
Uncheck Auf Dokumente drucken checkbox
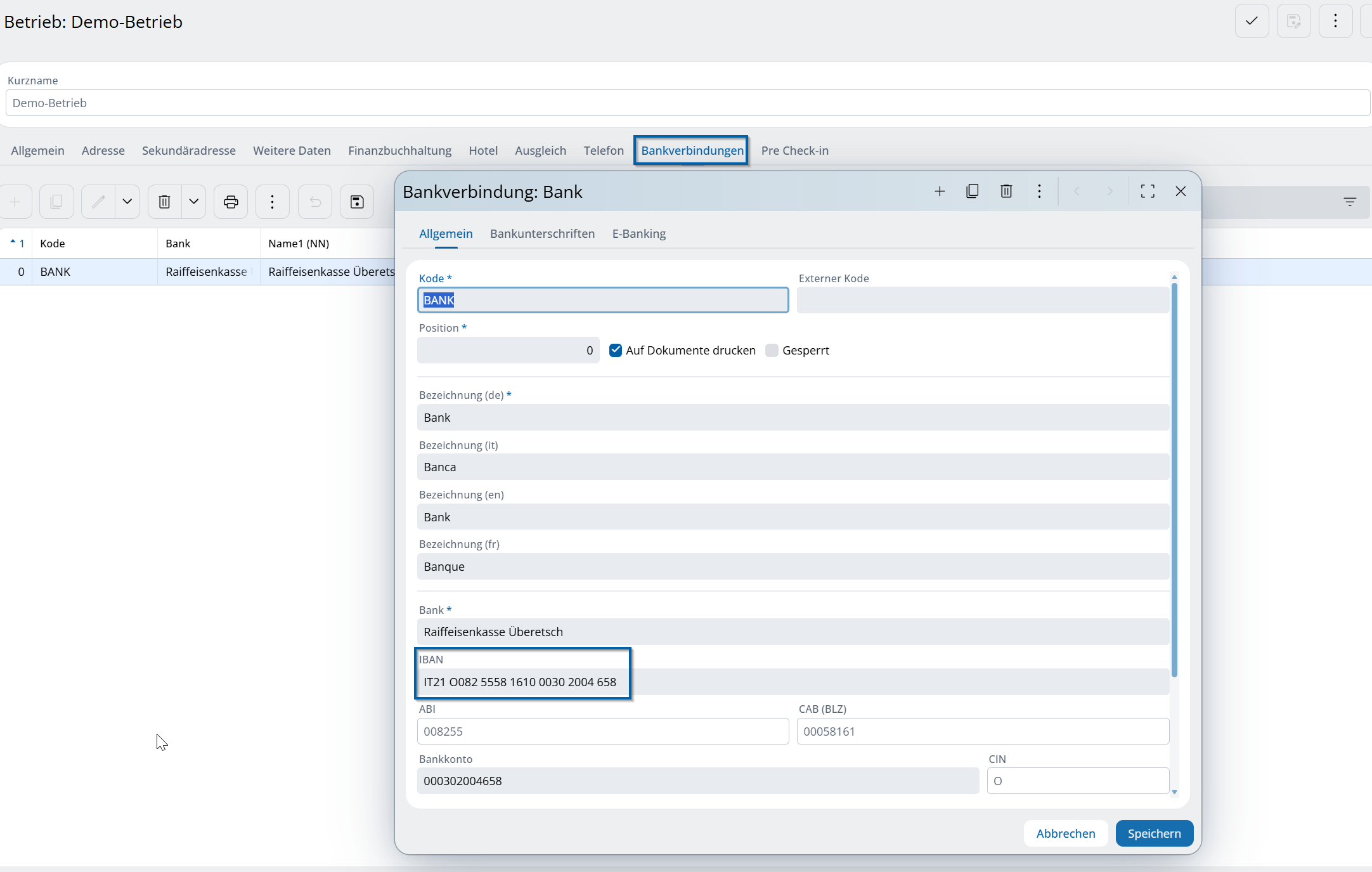[615, 350]
